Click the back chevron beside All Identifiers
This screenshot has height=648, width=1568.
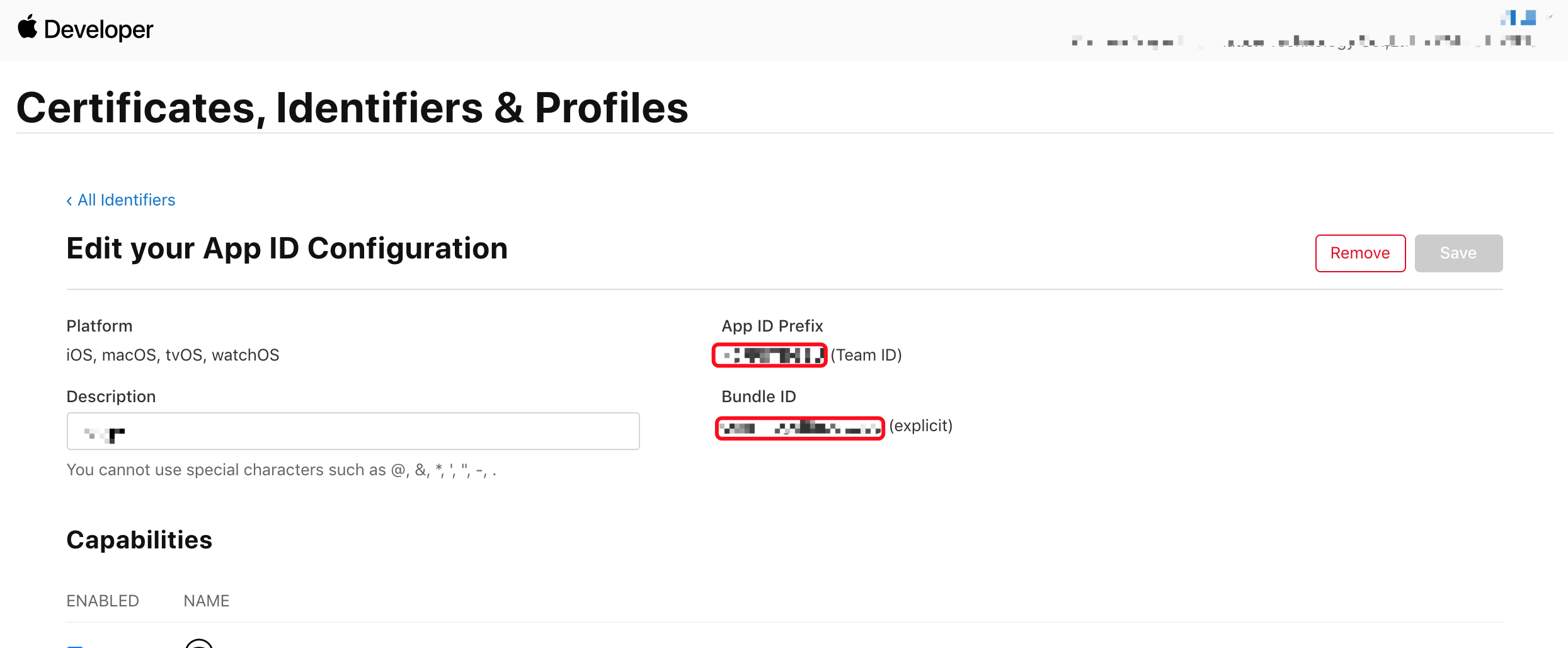pos(69,200)
